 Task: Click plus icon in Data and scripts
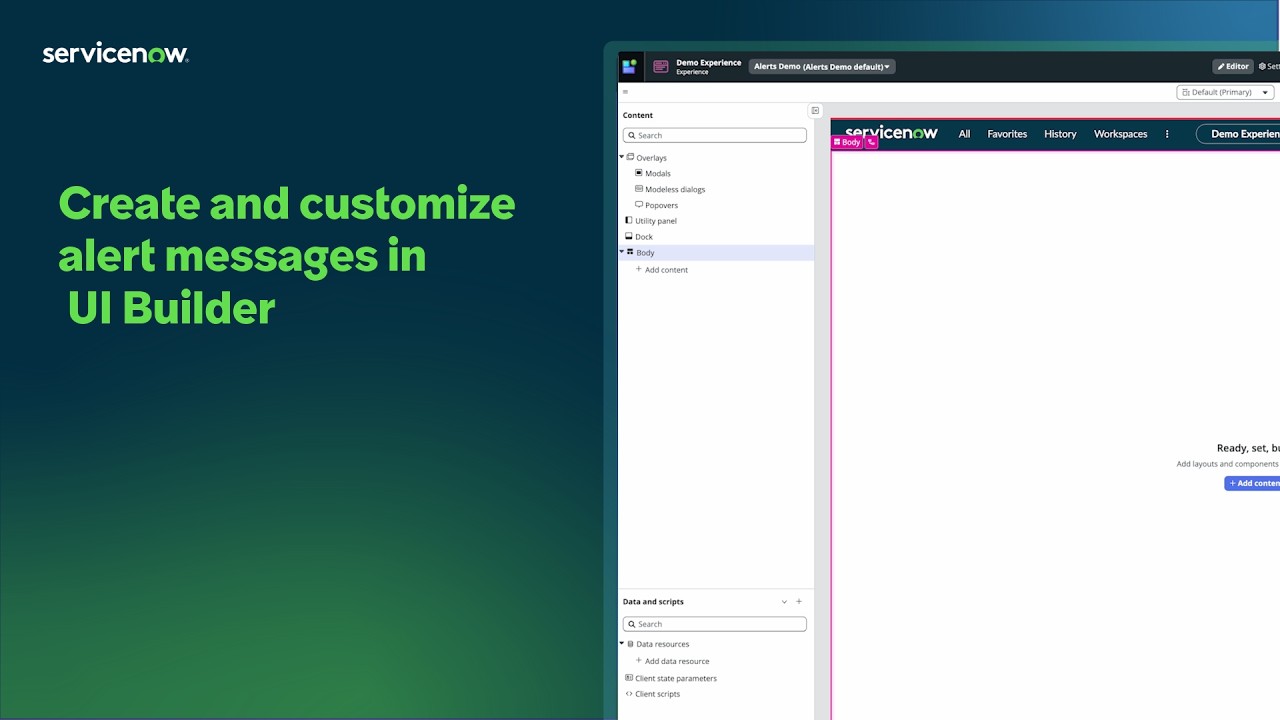[x=799, y=602]
